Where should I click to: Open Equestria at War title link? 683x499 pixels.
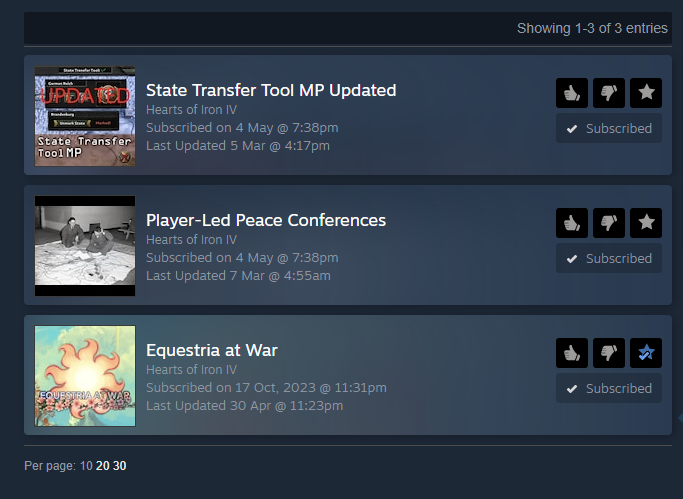(x=212, y=350)
